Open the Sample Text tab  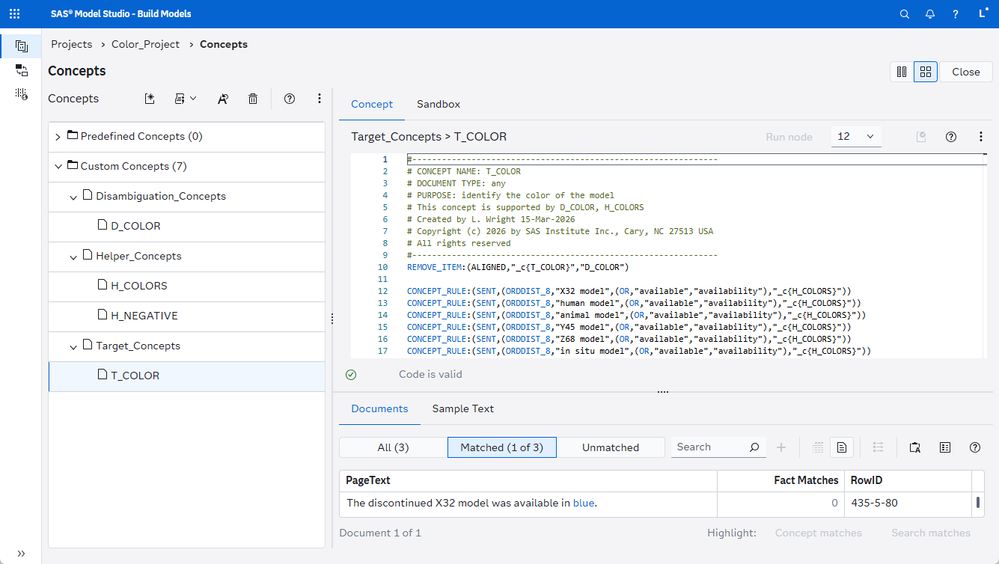463,409
